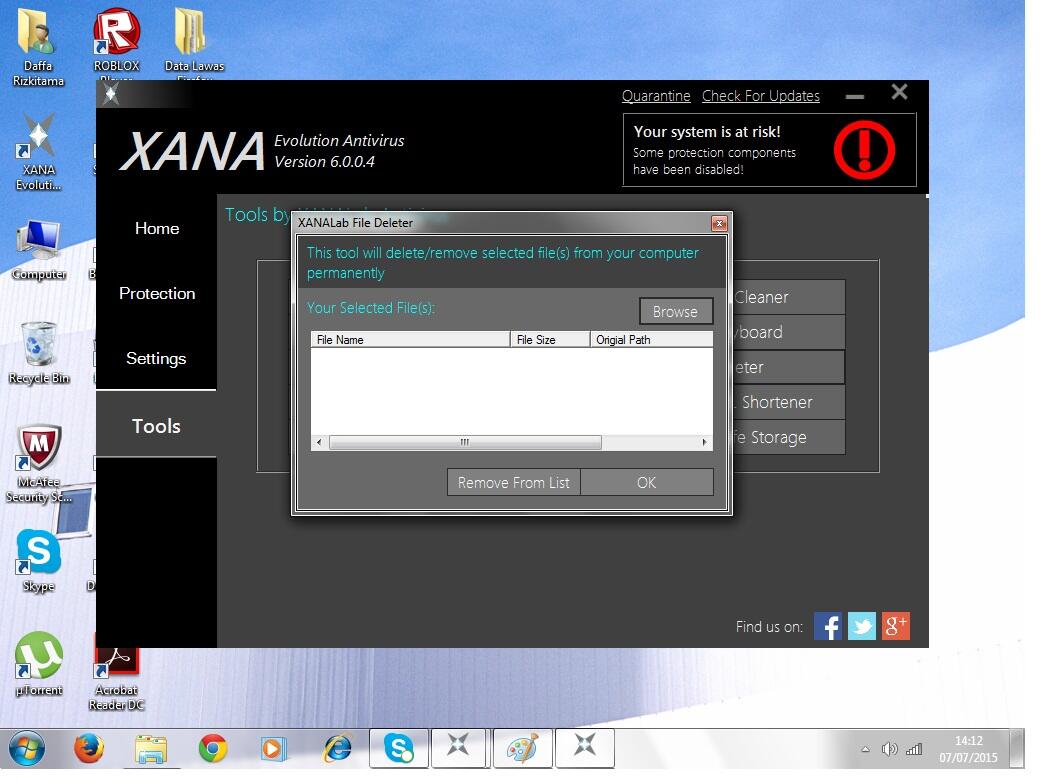1040x780 pixels.
Task: Click the horizontal scrollbar thumb in file list
Action: point(465,442)
